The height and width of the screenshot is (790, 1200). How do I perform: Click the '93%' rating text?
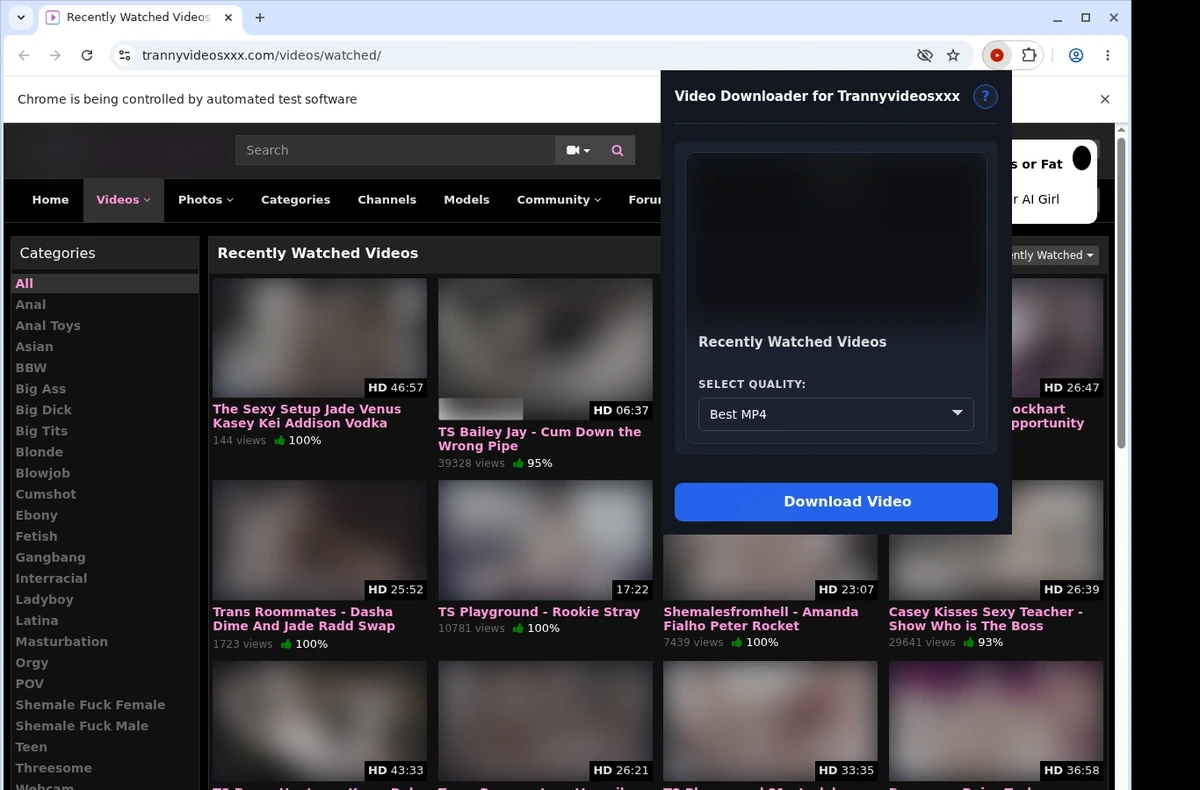coord(990,643)
